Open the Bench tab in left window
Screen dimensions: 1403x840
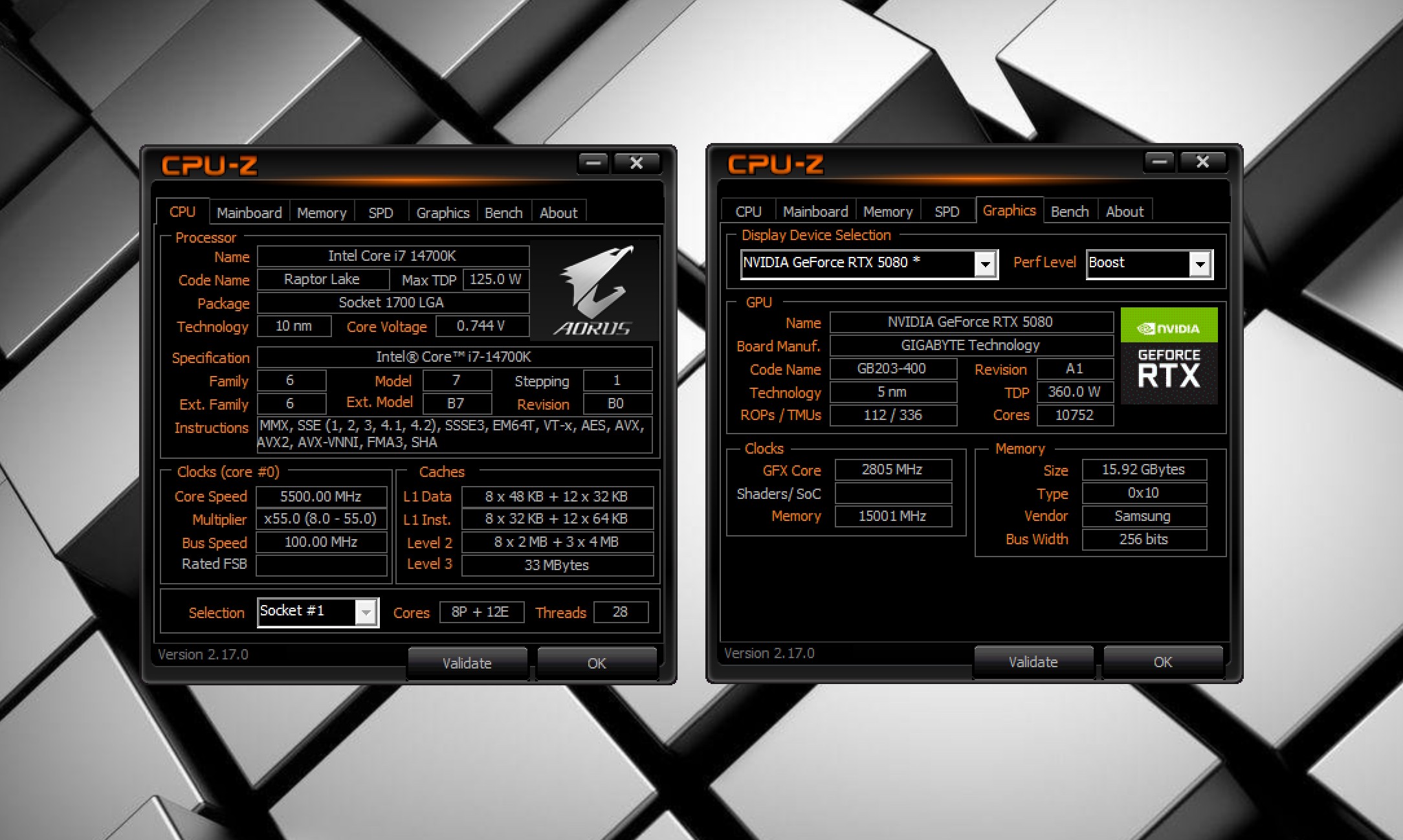503,213
